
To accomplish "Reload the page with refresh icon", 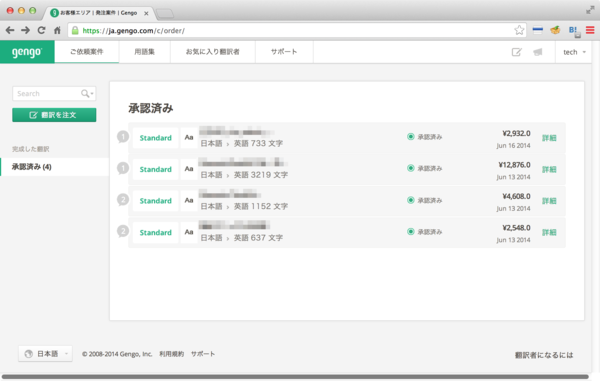I will (x=41, y=30).
